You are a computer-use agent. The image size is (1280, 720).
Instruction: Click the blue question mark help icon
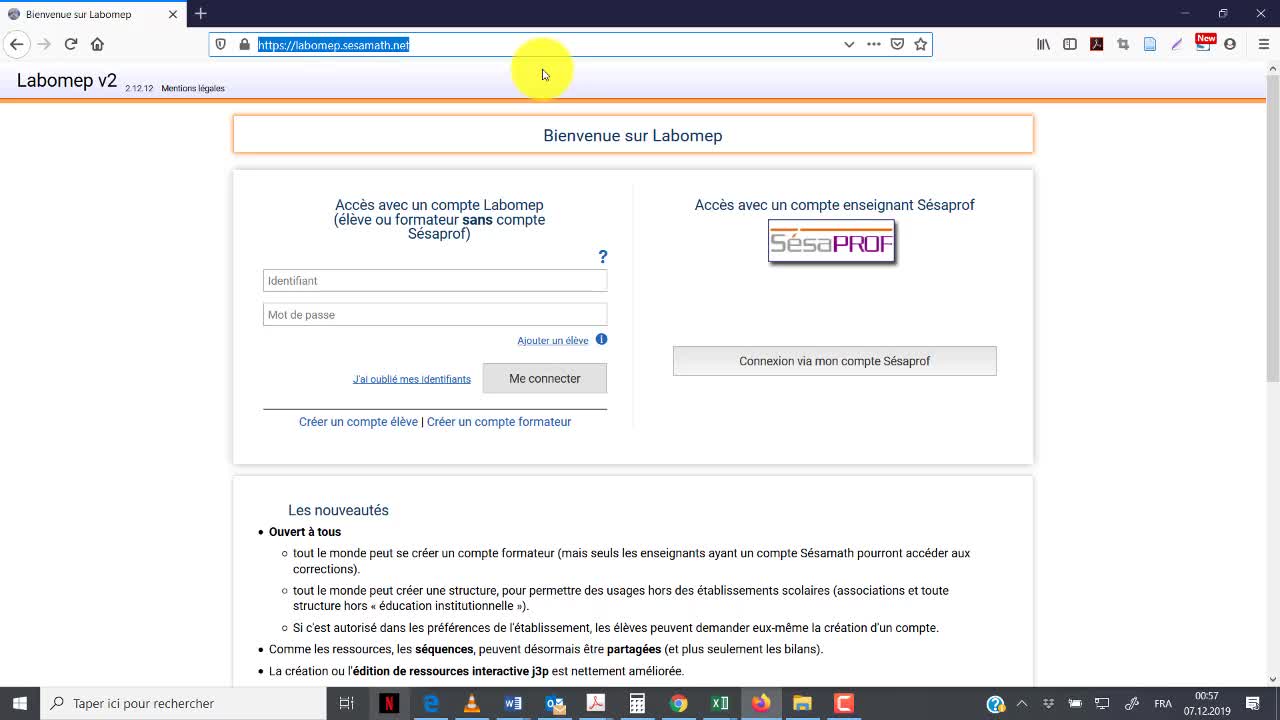pos(602,257)
